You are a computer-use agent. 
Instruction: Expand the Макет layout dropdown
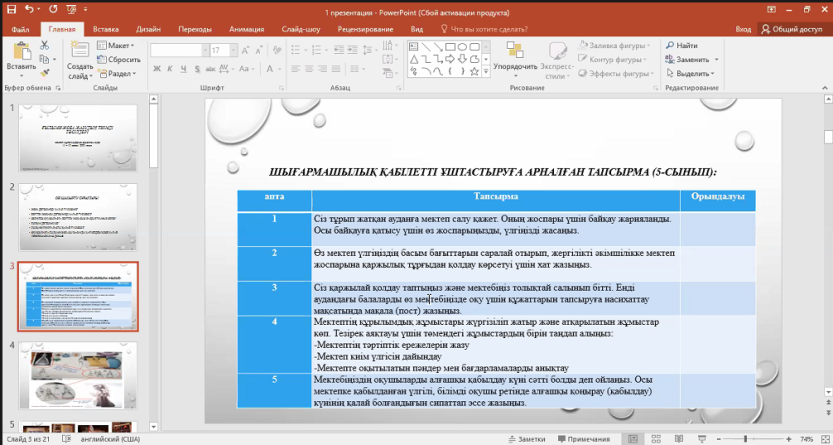(120, 46)
